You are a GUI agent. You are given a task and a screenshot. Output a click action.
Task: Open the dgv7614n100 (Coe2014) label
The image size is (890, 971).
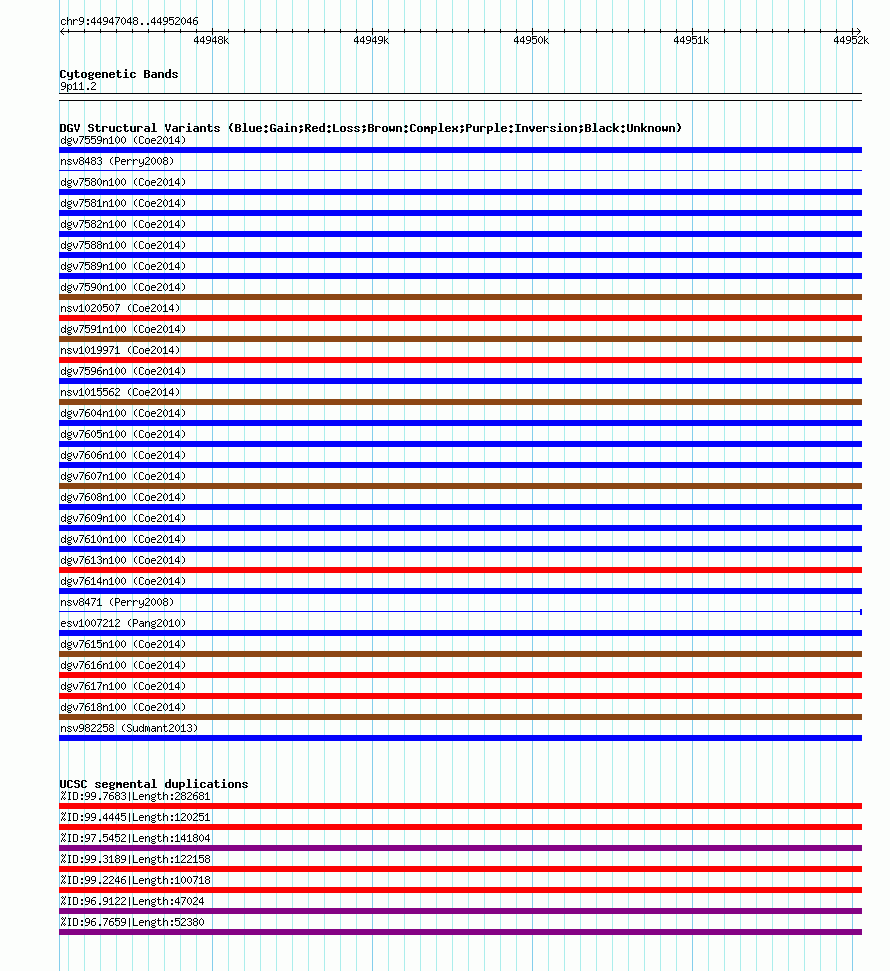click(123, 583)
